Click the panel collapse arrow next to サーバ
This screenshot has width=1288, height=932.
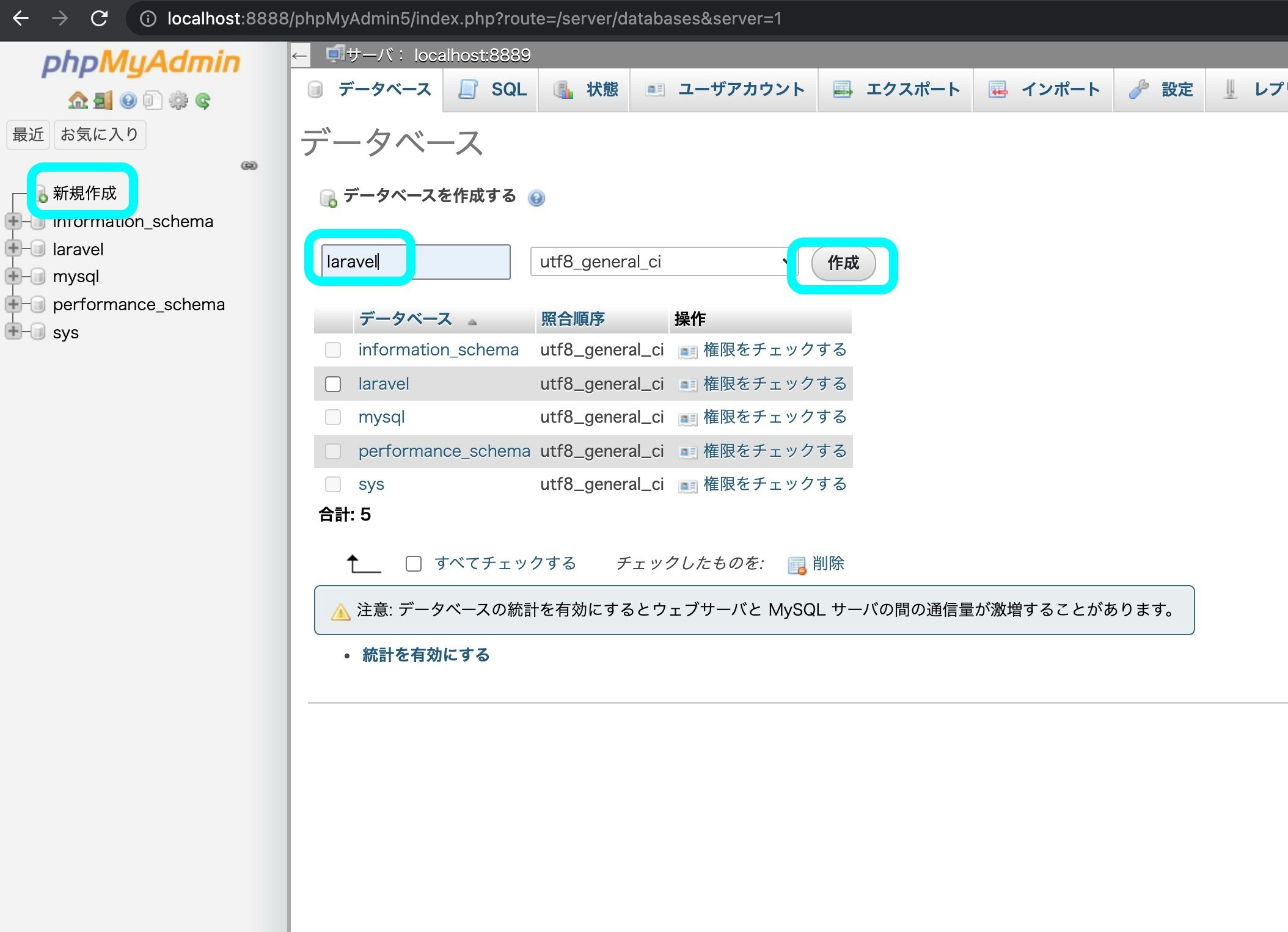pos(299,56)
